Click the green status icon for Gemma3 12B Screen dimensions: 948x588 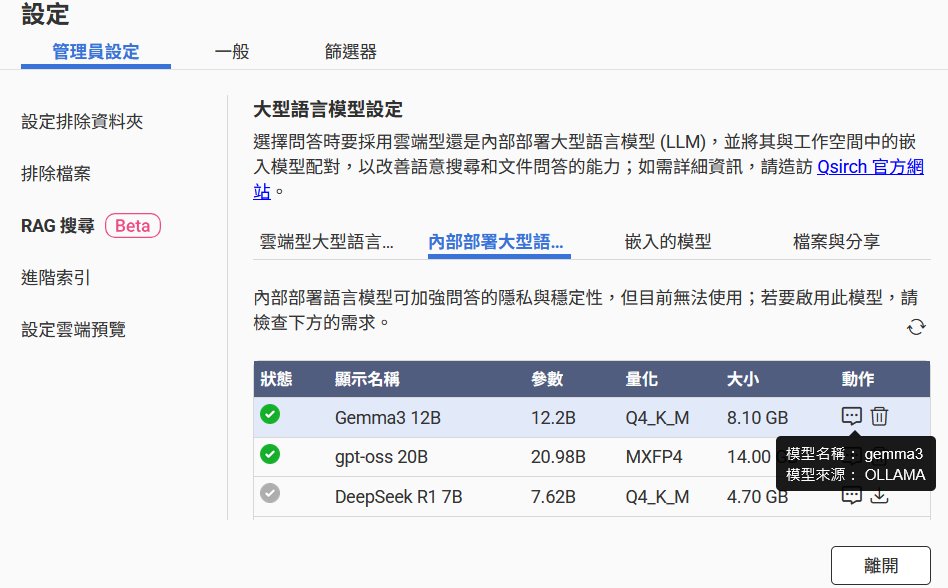[270, 415]
